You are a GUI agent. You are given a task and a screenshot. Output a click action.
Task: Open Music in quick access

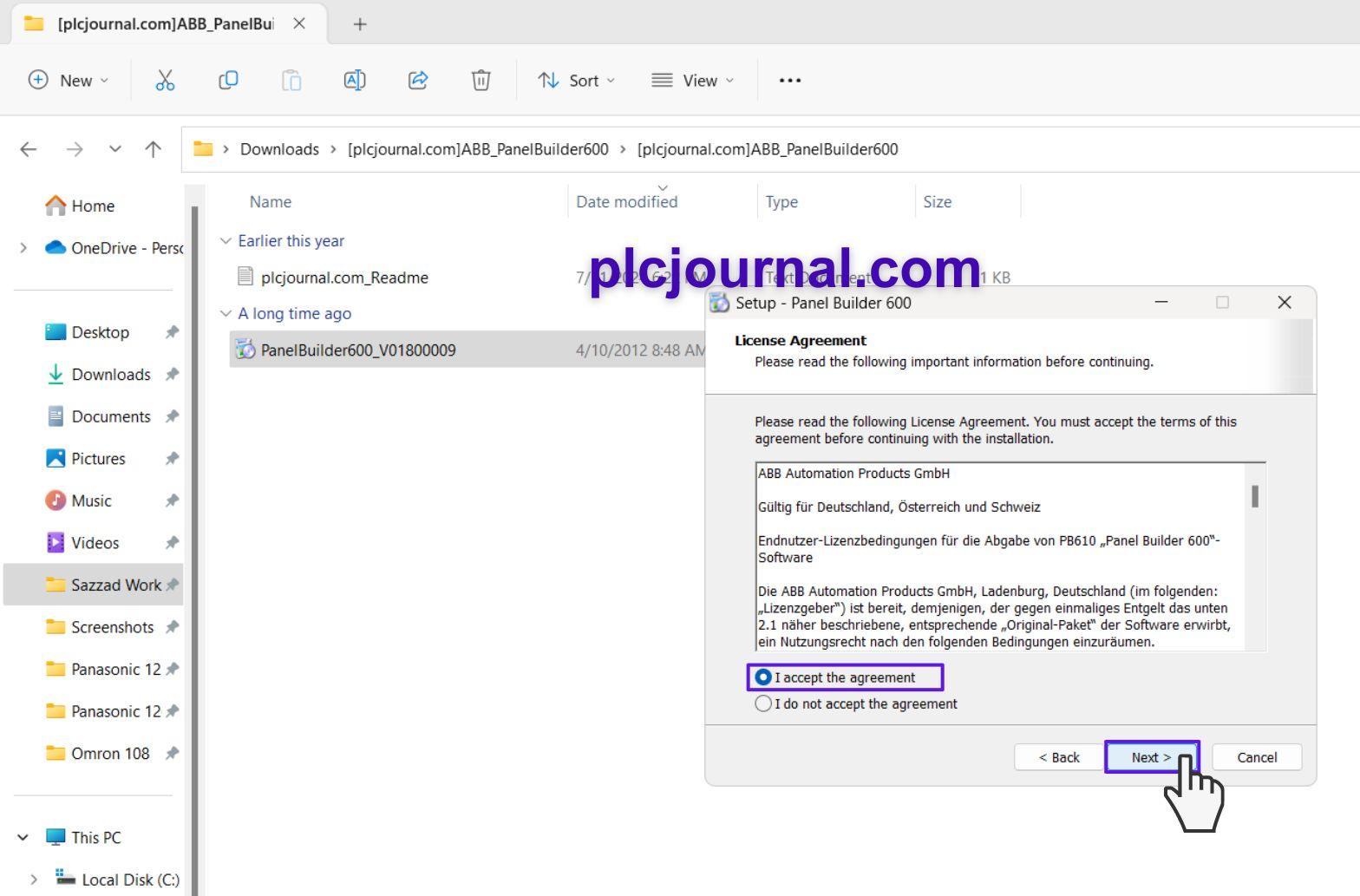tap(91, 500)
